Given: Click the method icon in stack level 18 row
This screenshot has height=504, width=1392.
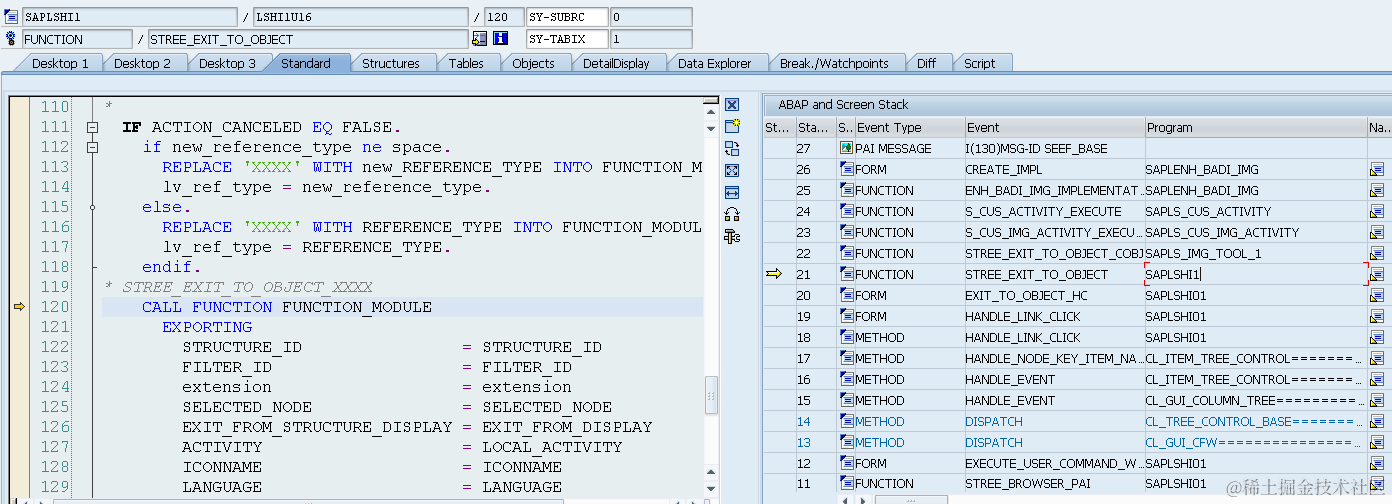Looking at the screenshot, I should (846, 337).
